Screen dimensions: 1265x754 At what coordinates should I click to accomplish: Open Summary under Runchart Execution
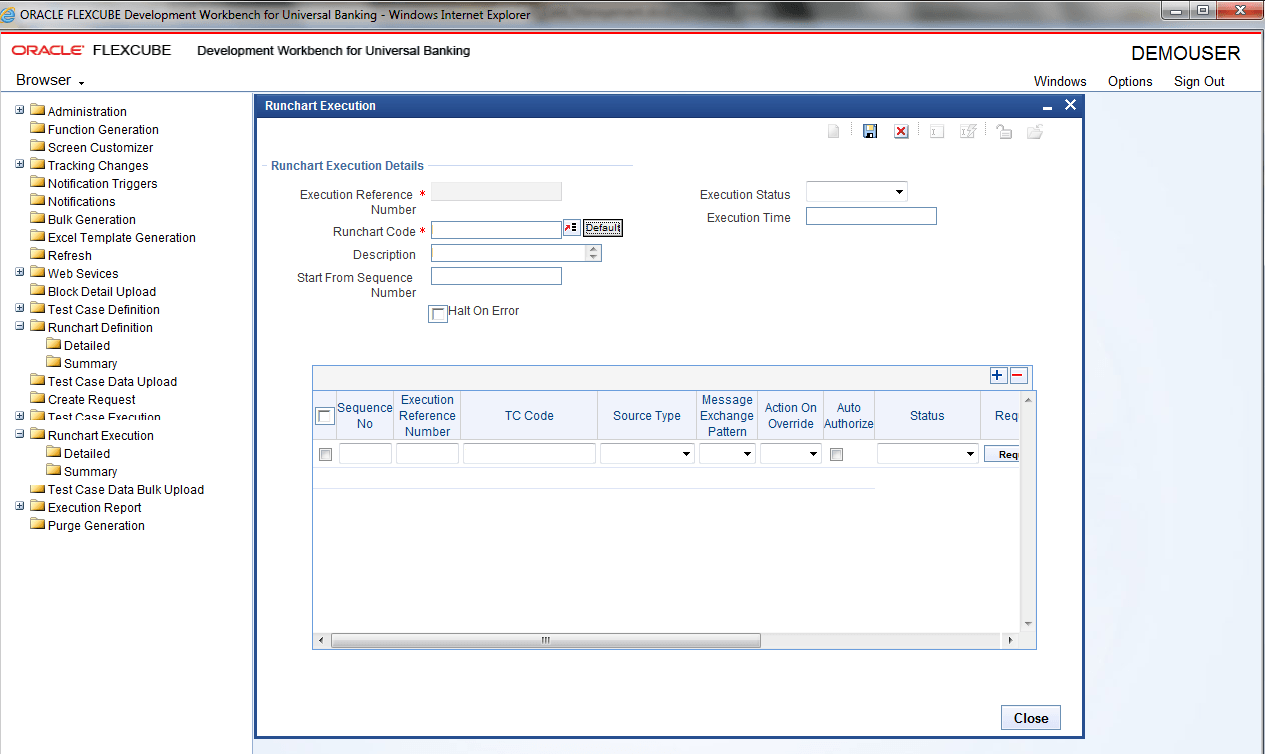click(x=90, y=471)
